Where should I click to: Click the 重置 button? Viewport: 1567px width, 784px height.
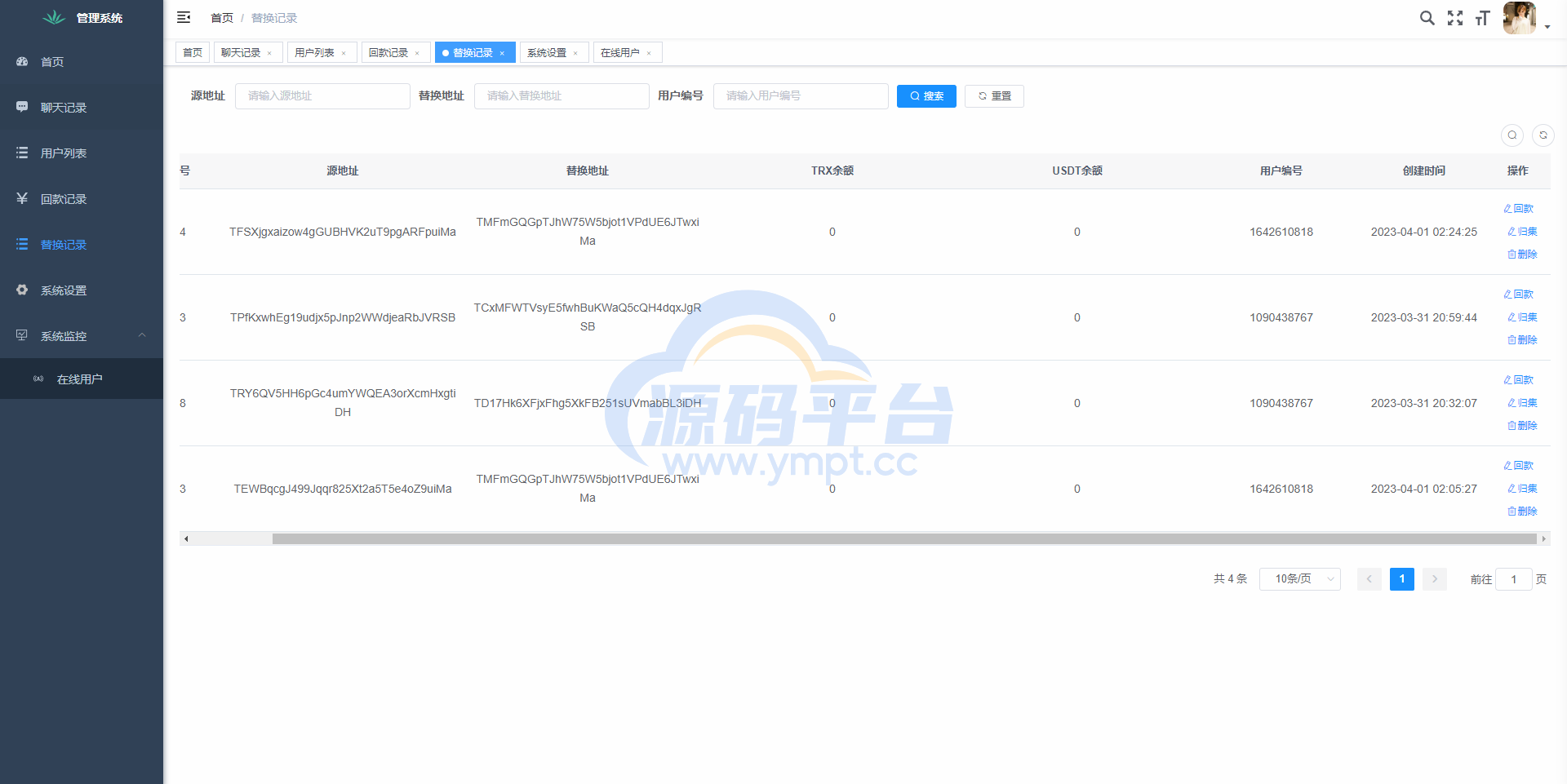tap(994, 96)
